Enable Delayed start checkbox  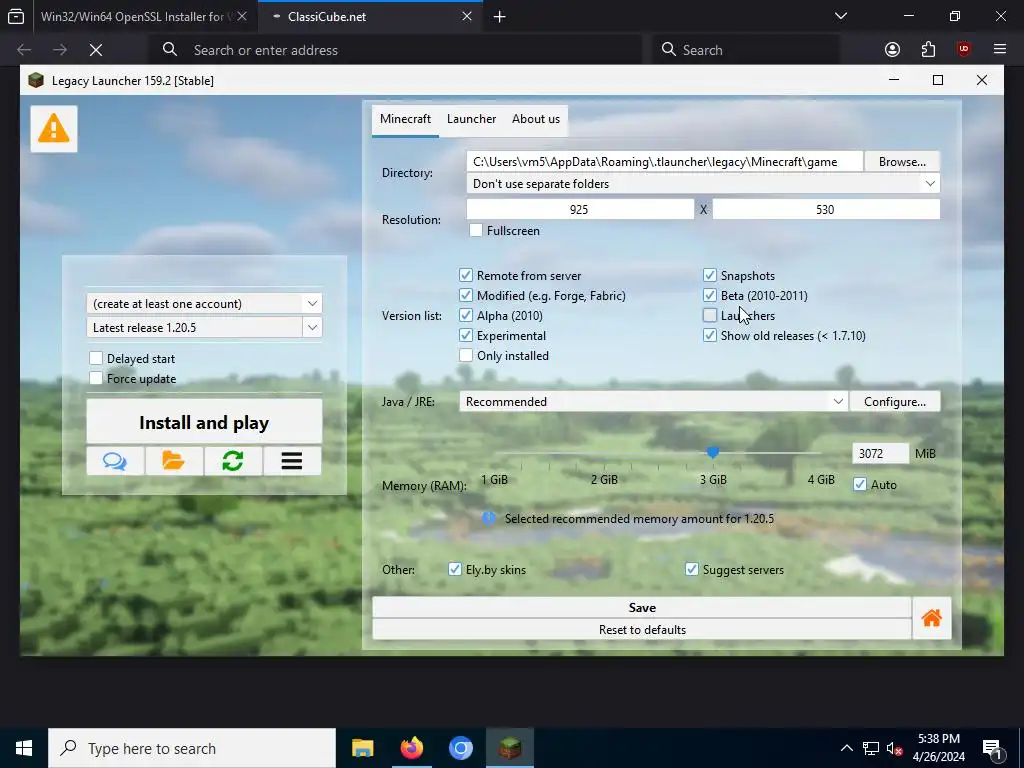point(96,359)
